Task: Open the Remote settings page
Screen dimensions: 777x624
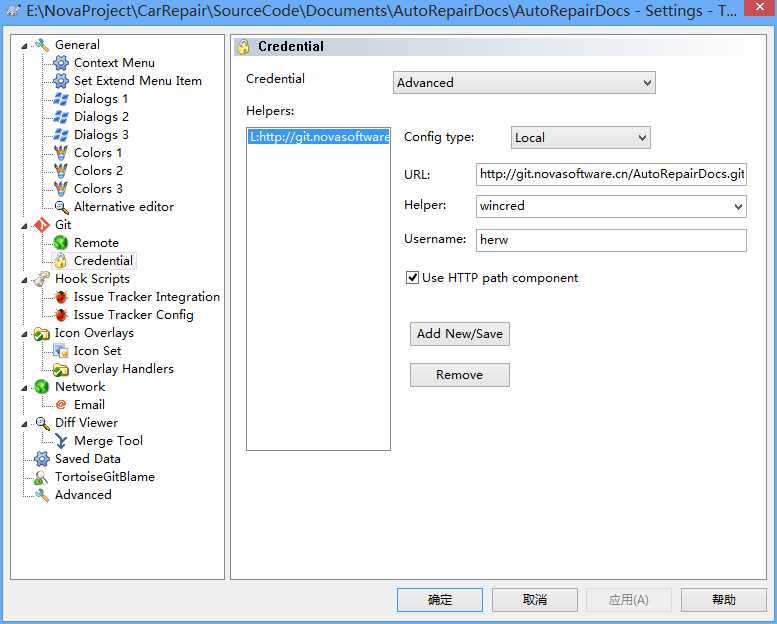Action: click(96, 243)
